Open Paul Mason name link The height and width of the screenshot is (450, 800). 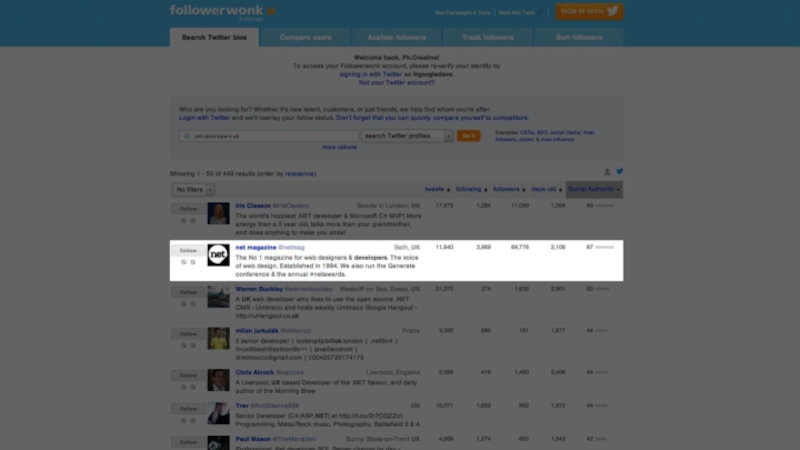coord(253,439)
